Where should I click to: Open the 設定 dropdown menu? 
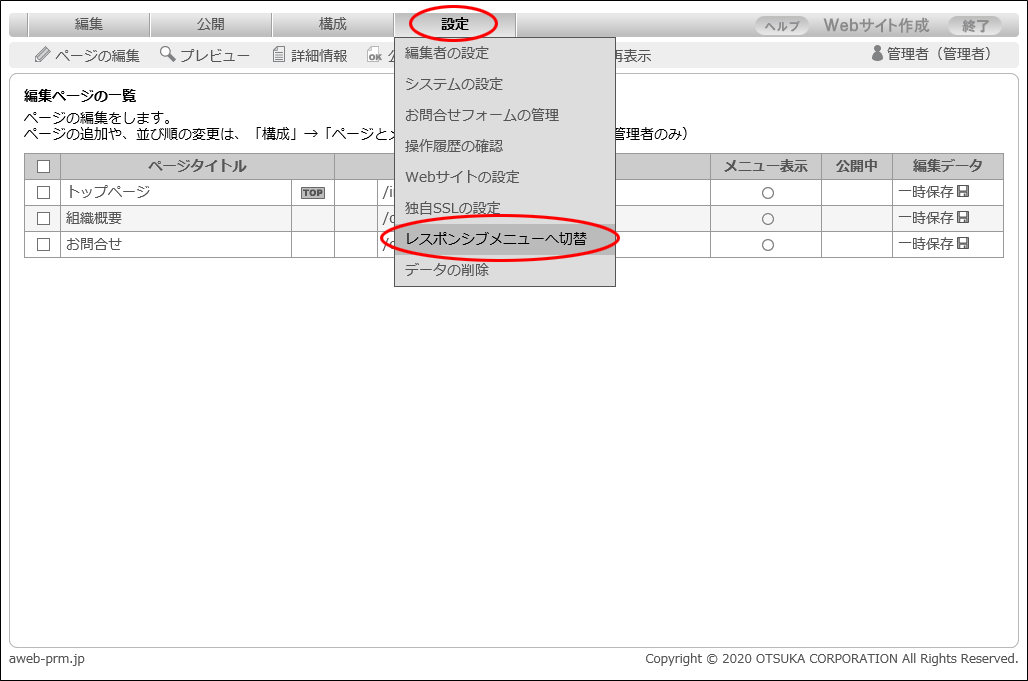pos(454,24)
